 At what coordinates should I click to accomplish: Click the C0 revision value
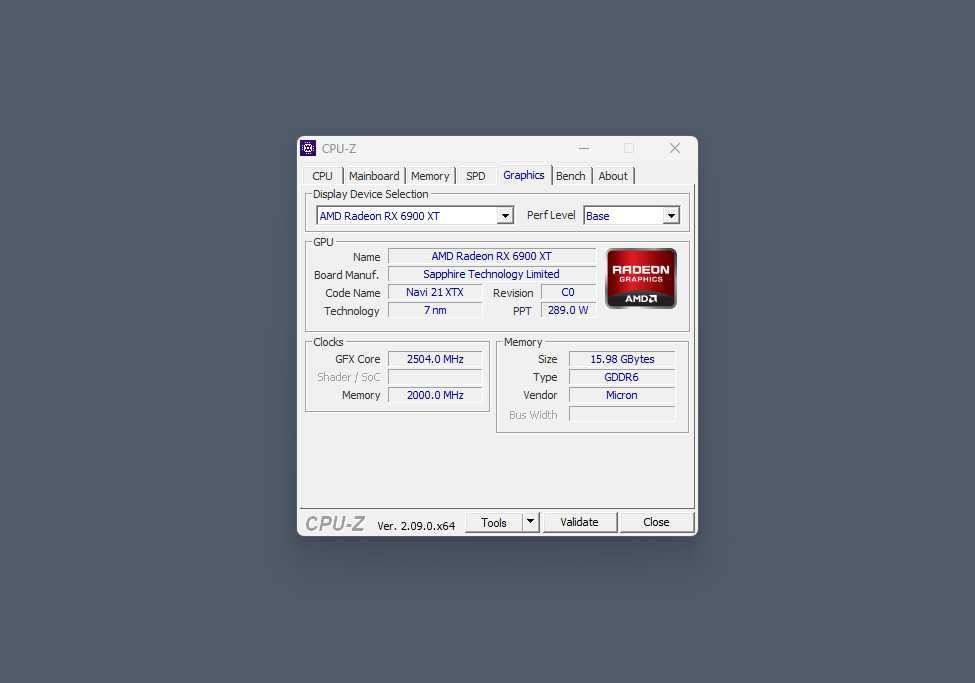(568, 292)
